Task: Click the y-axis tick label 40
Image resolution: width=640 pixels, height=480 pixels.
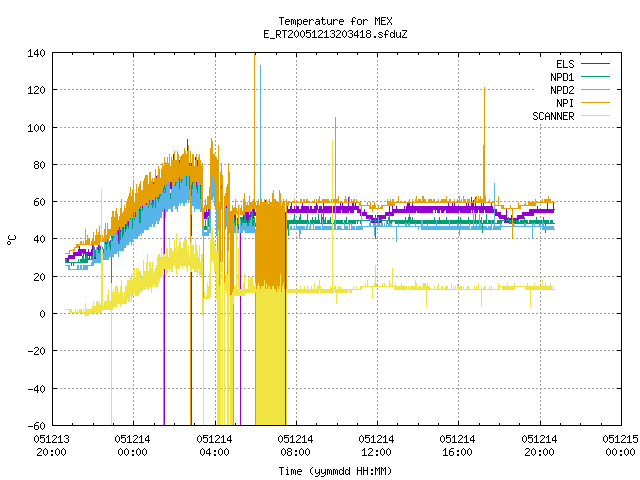Action: [x=39, y=239]
